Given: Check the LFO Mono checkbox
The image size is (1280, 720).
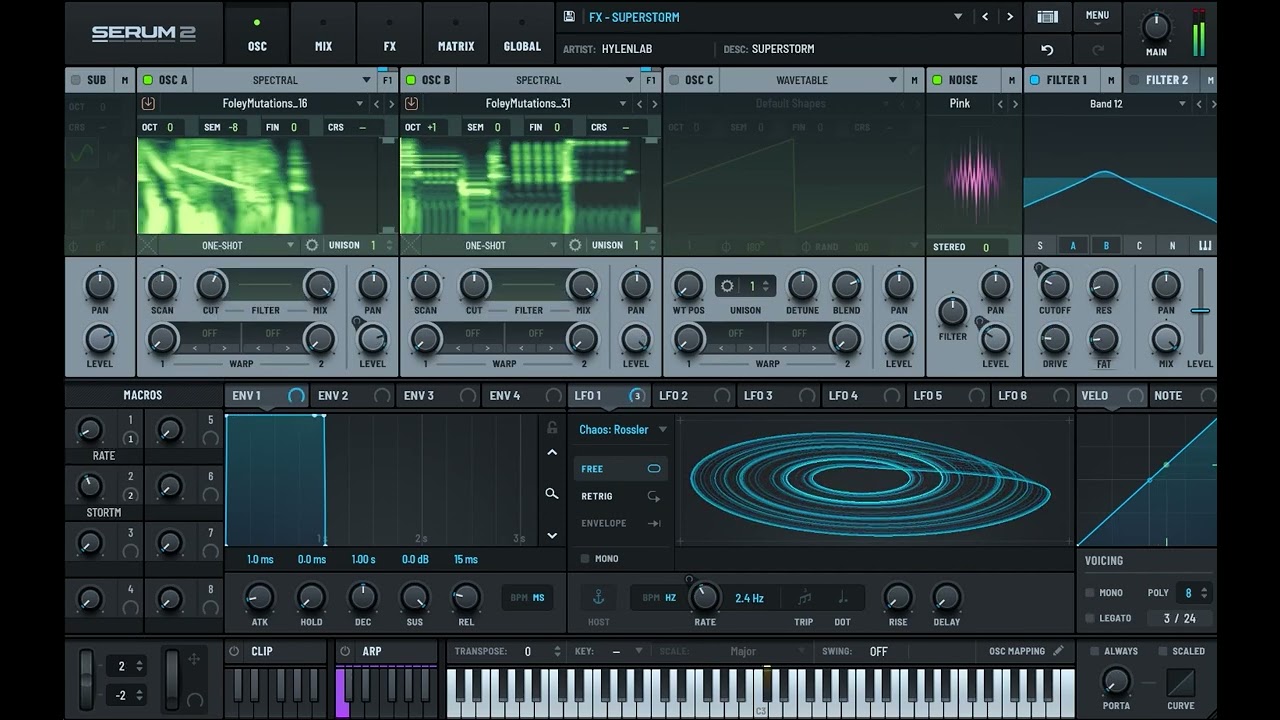Looking at the screenshot, I should 585,559.
